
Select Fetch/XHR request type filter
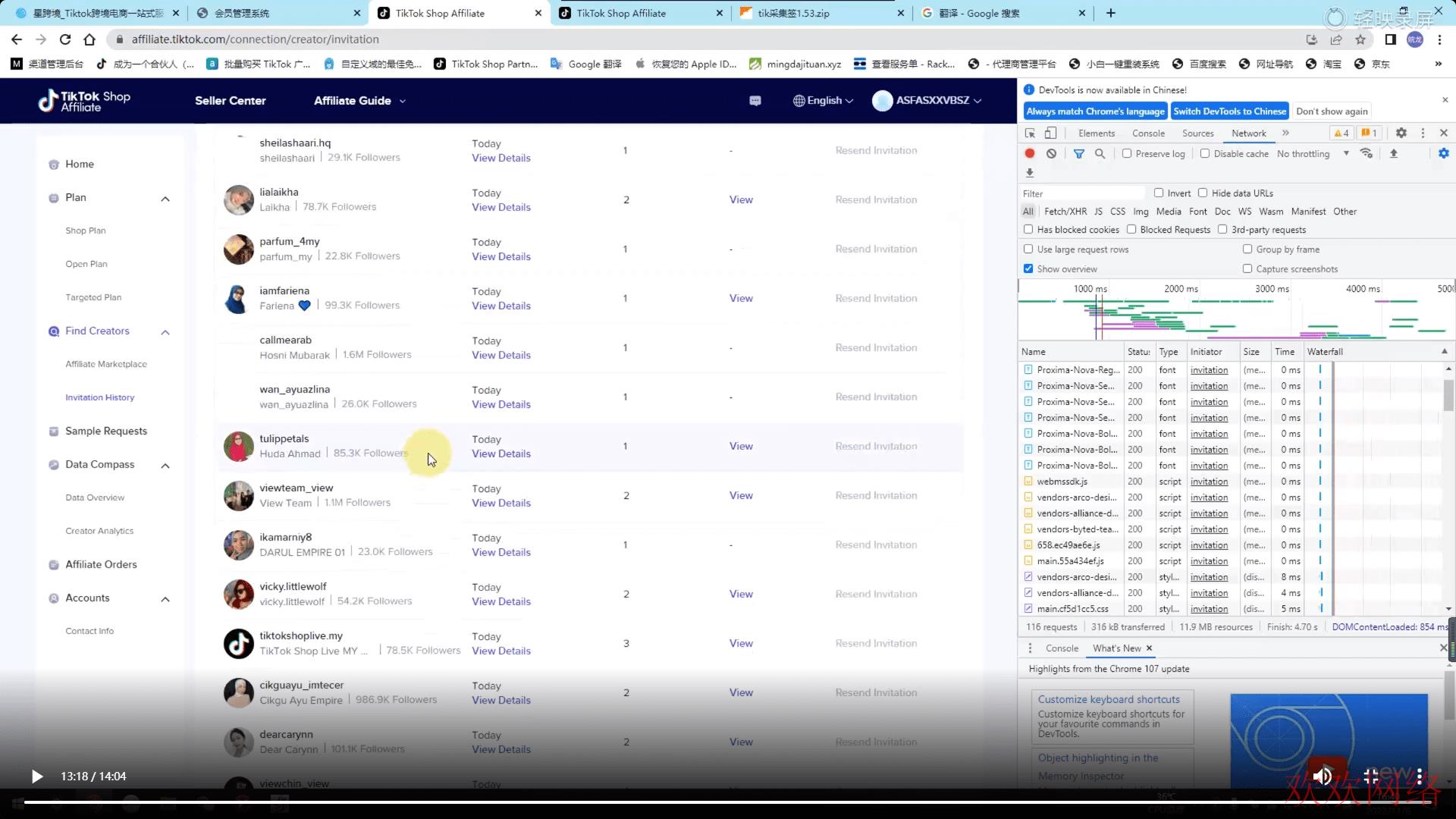(1065, 212)
